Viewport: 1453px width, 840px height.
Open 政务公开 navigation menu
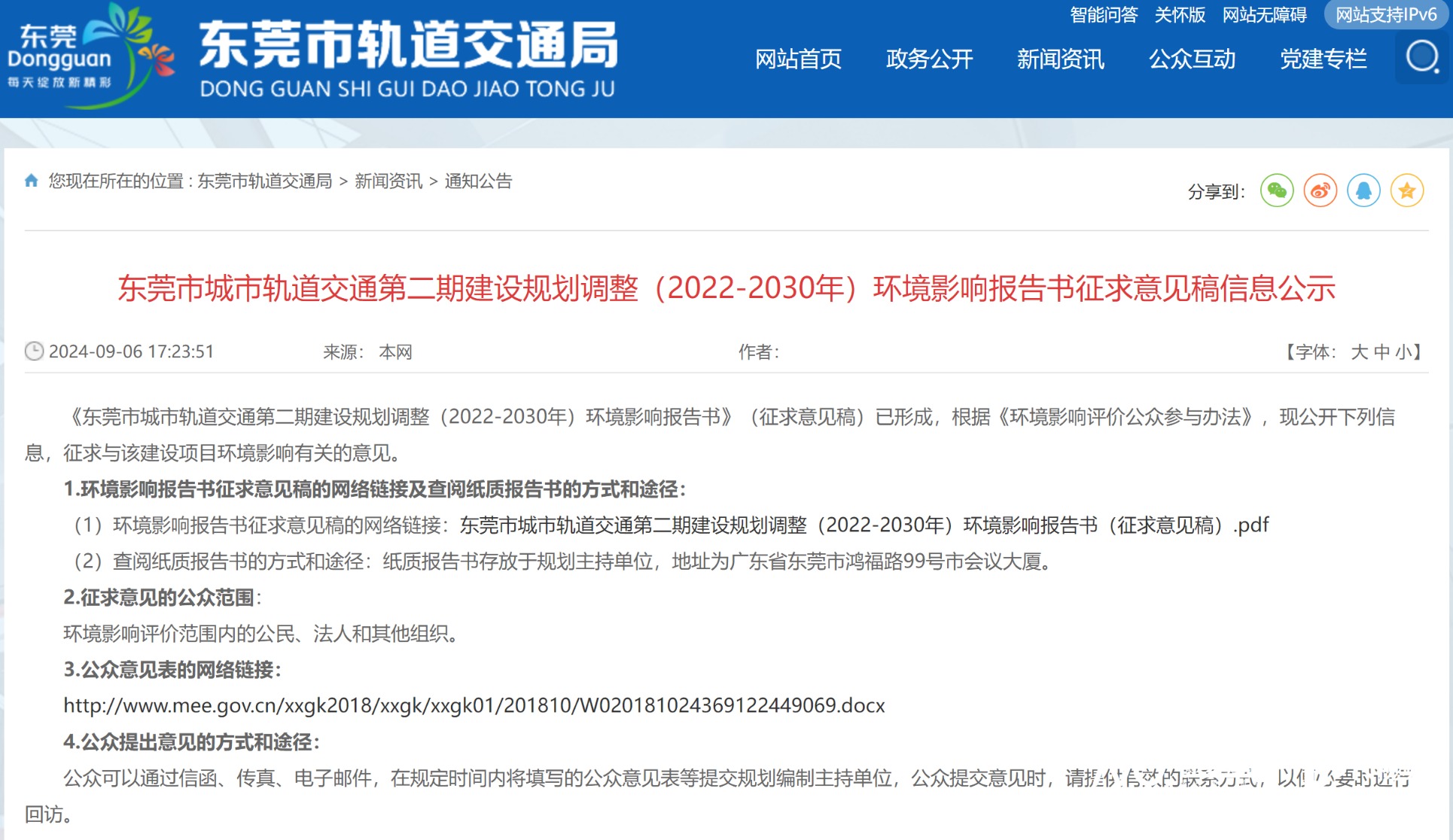tap(929, 59)
